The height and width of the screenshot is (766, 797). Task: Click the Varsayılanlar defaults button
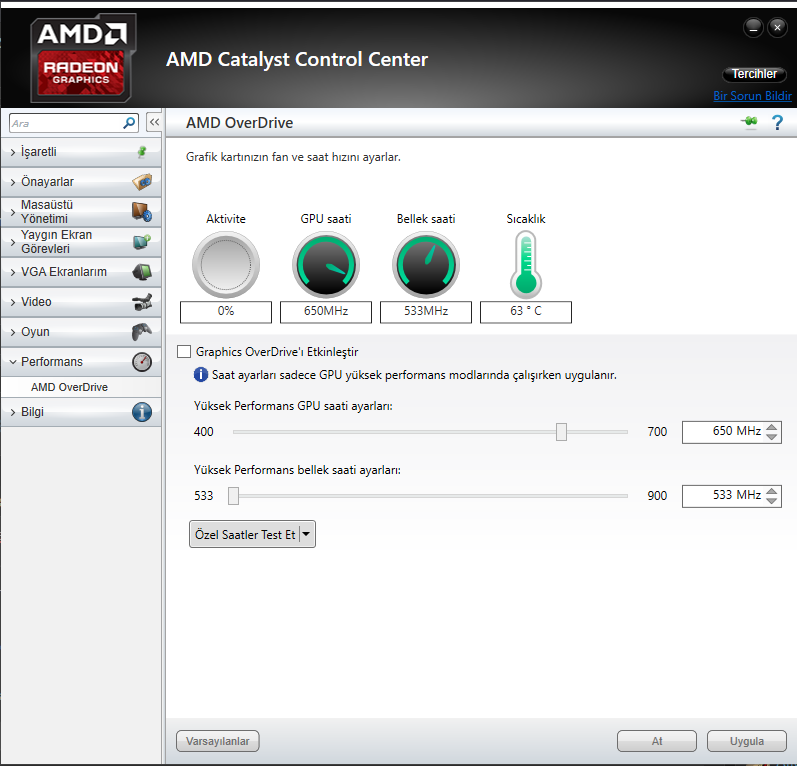coord(218,741)
